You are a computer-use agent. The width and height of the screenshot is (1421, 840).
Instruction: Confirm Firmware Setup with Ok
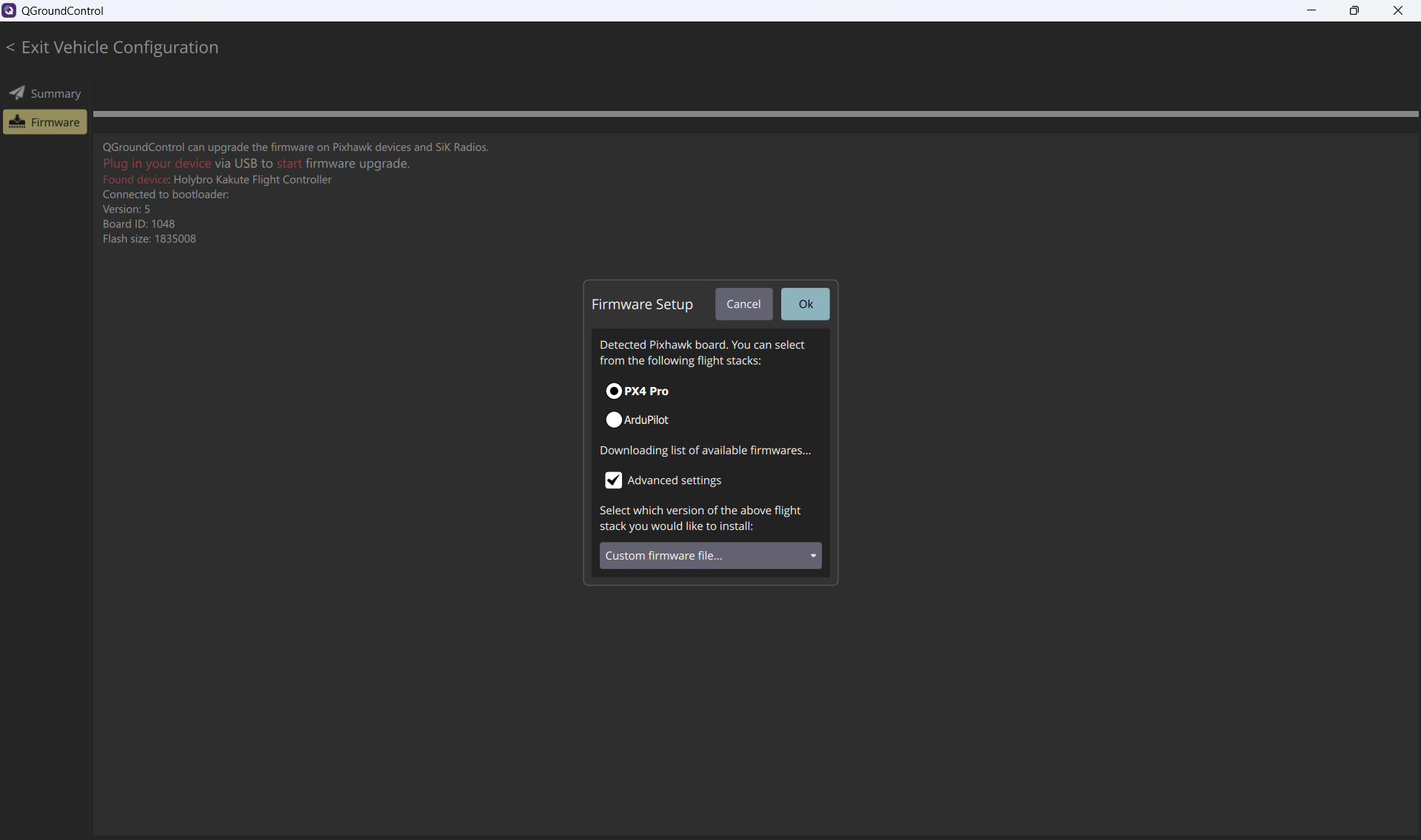[x=805, y=304]
